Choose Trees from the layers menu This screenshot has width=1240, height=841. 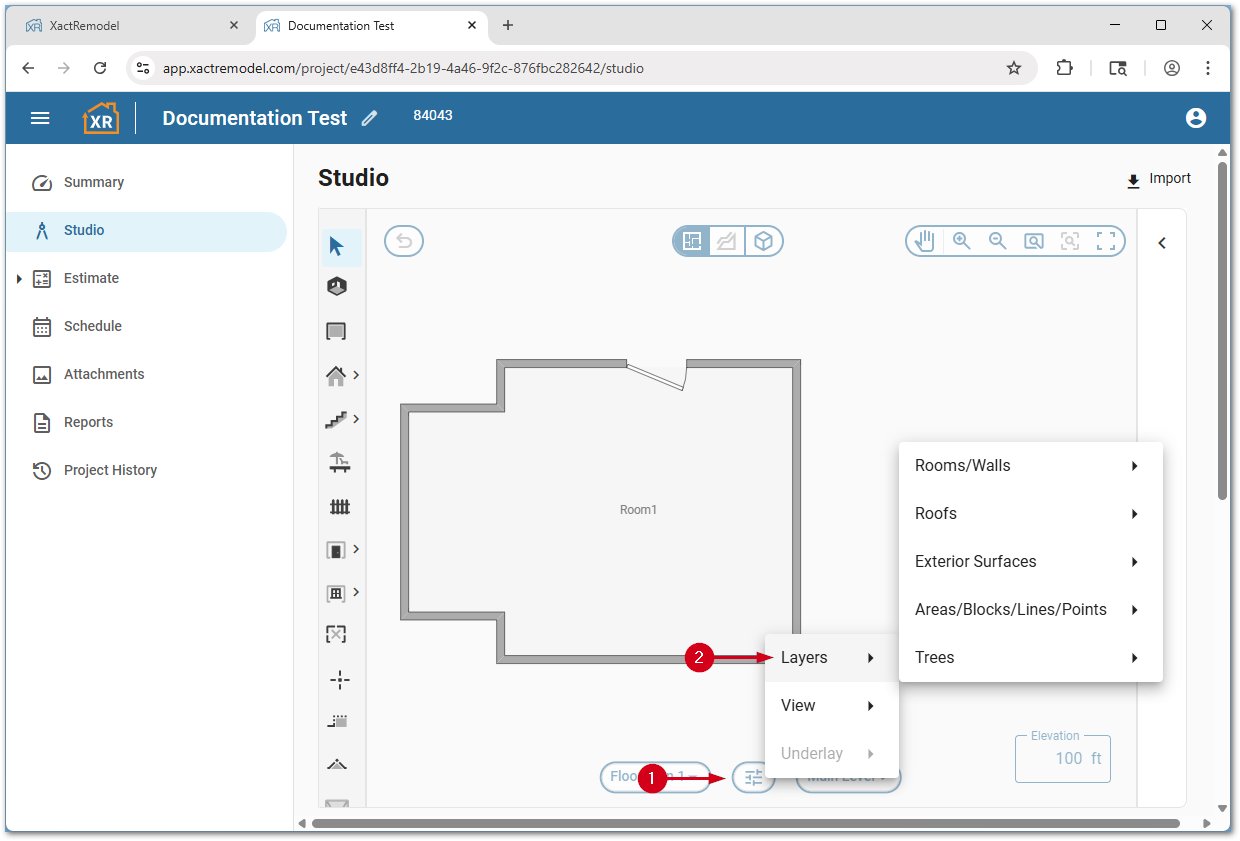pos(1030,658)
